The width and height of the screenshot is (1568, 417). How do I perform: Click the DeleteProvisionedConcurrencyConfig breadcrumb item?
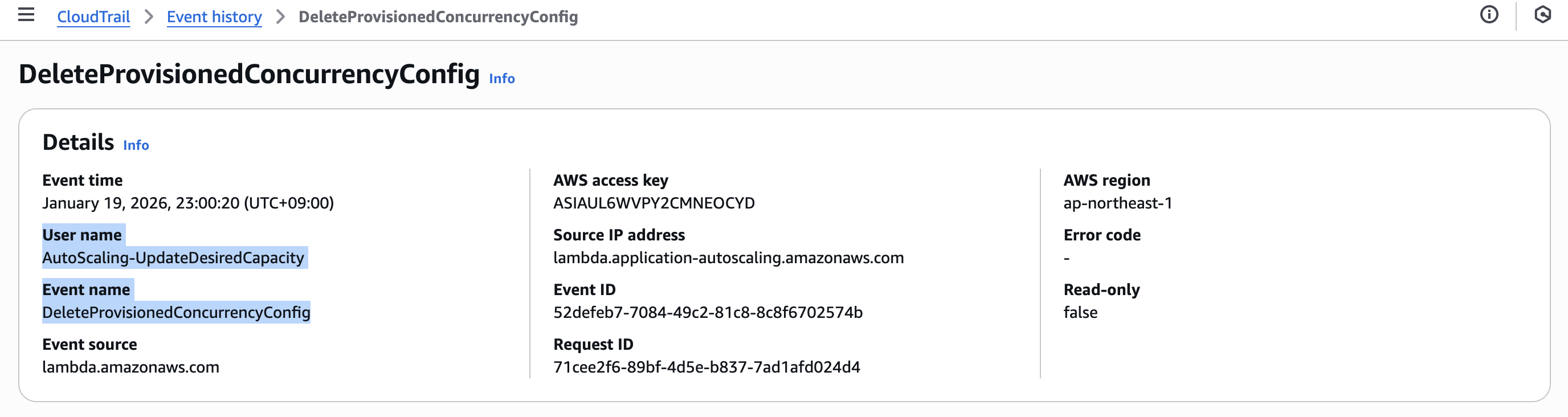pyautogui.click(x=438, y=17)
